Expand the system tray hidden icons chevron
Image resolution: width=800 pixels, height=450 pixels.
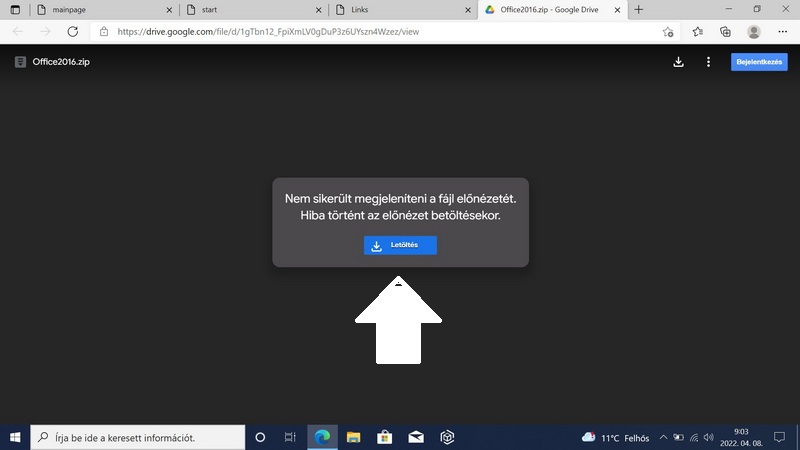tap(662, 437)
